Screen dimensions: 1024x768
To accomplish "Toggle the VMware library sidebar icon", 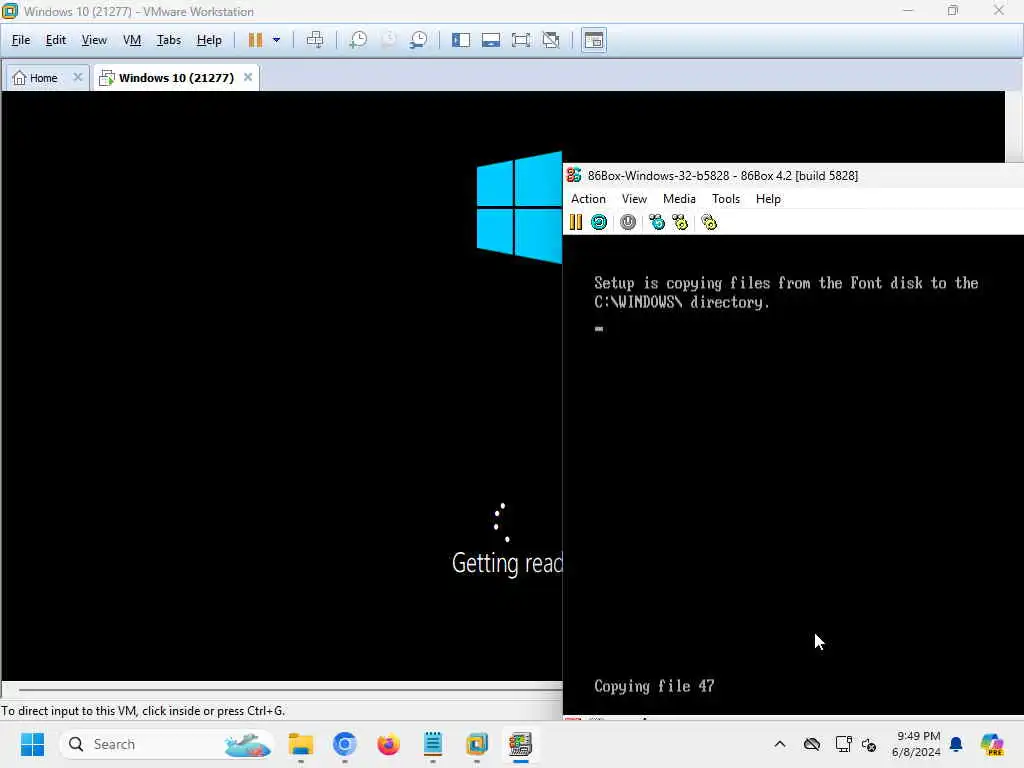I will (460, 40).
